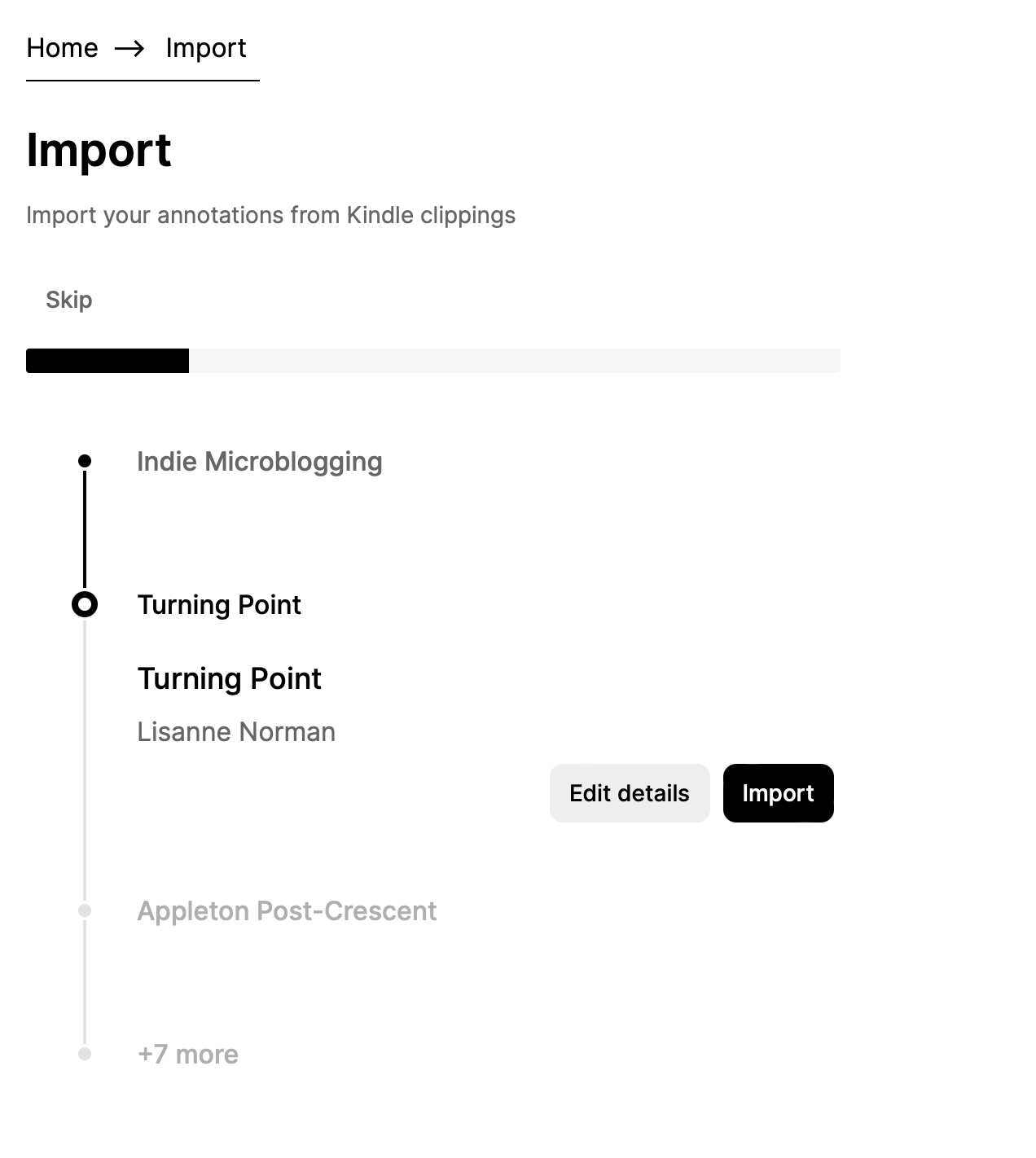This screenshot has height=1158, width=1036.
Task: Click the Turning Point step label beside ring
Action: 219,605
